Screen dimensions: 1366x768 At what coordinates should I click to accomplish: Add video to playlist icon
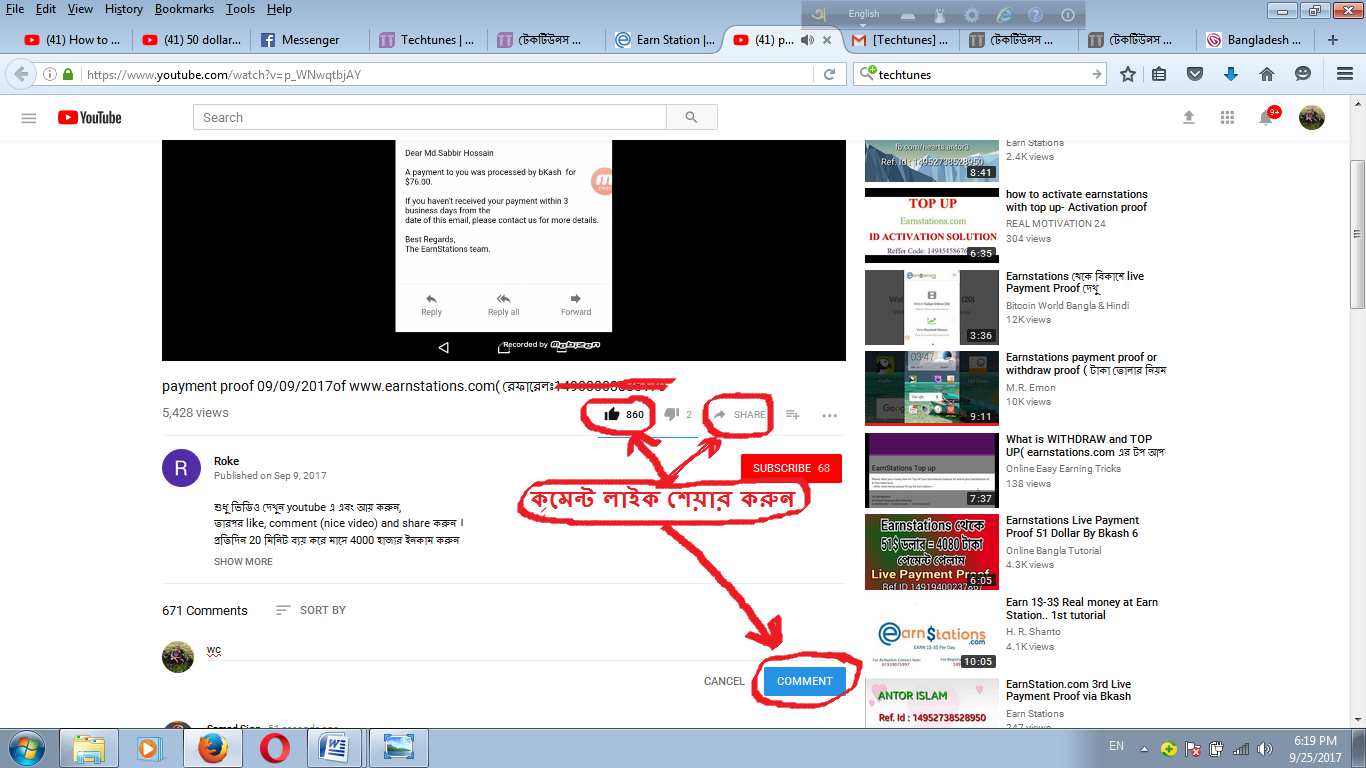pyautogui.click(x=792, y=414)
